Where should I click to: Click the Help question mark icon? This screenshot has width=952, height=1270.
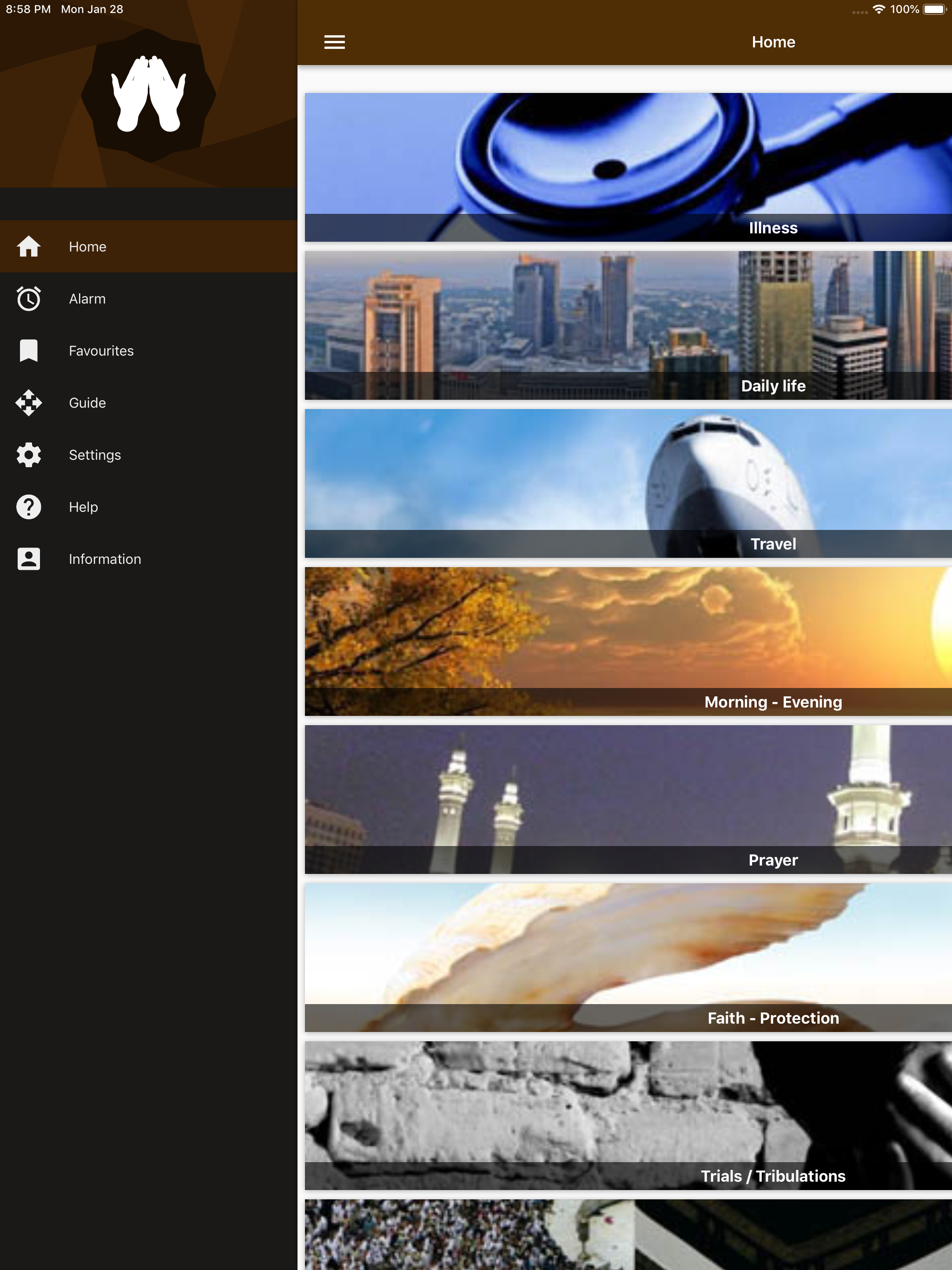click(x=29, y=507)
